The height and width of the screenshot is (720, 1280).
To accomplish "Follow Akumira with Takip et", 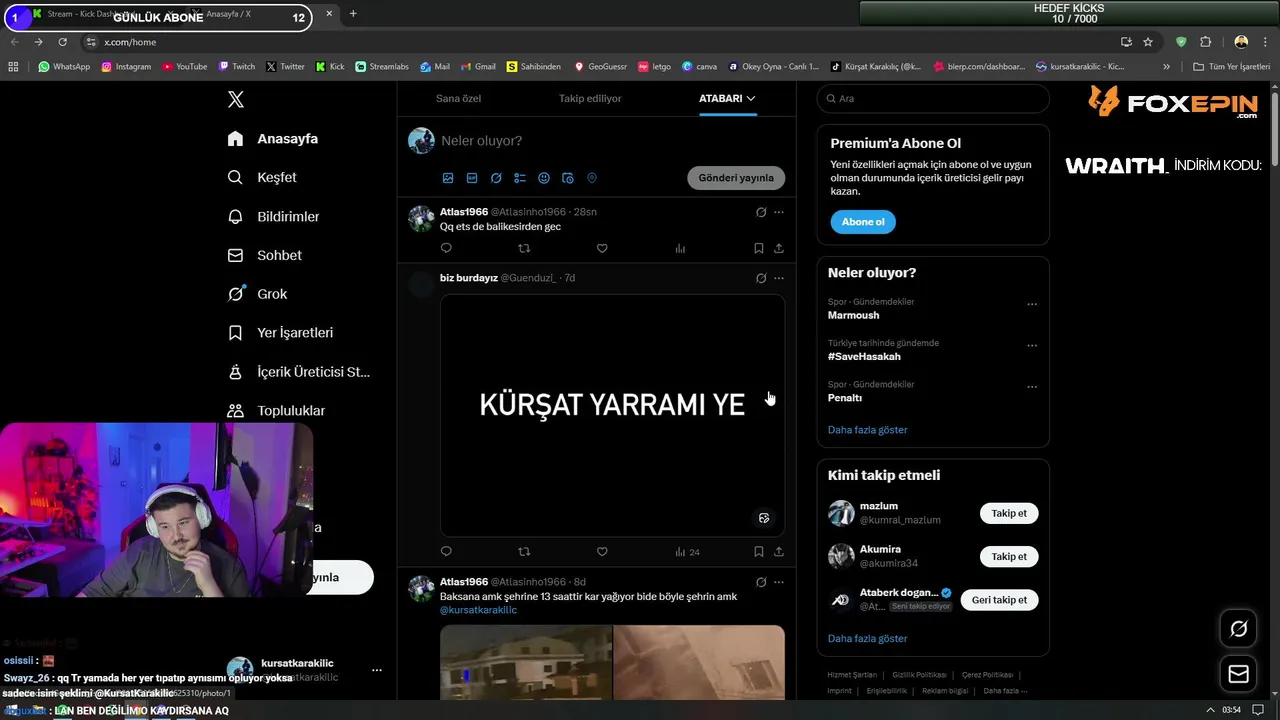I will 1009,556.
